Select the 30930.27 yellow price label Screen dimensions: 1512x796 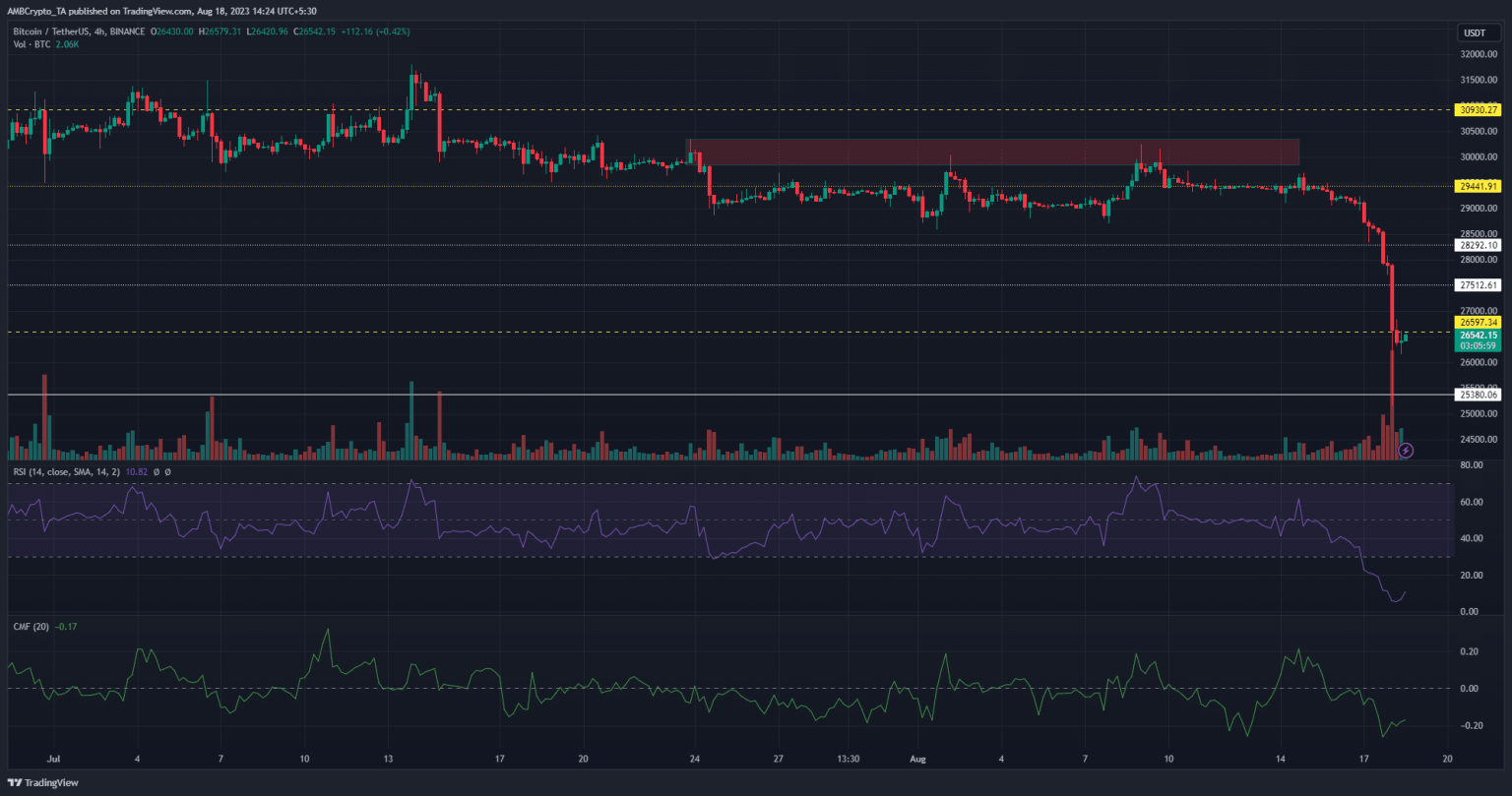coord(1479,110)
